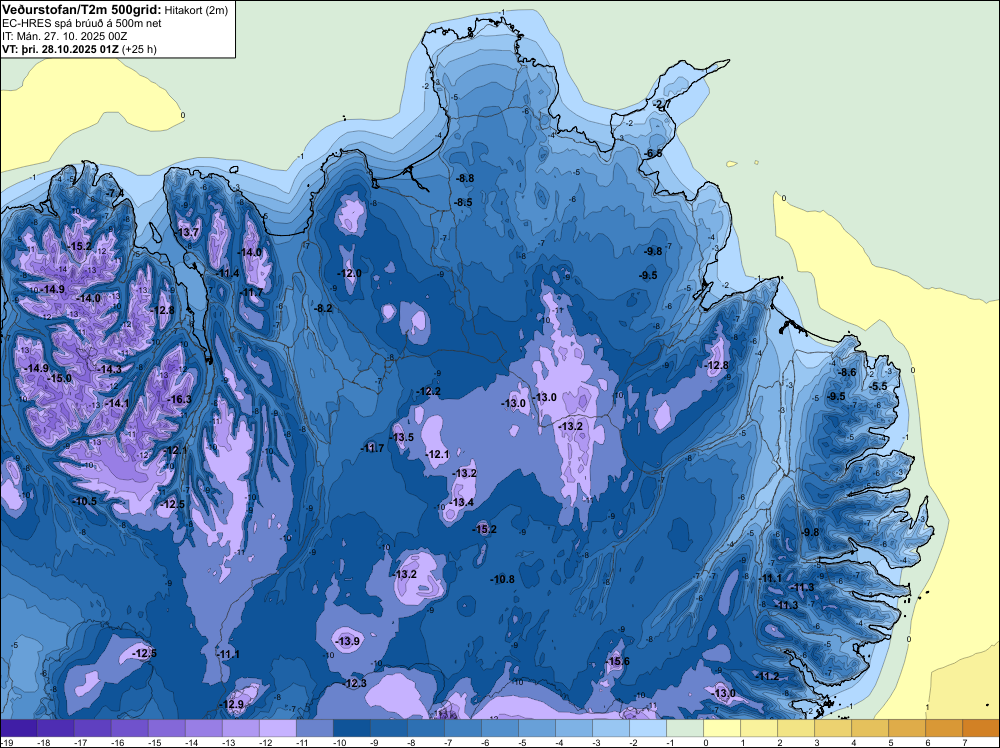Viewport: 1000px width, 748px height.
Task: Click the -6 tick label in the legend
Action: pos(487,743)
